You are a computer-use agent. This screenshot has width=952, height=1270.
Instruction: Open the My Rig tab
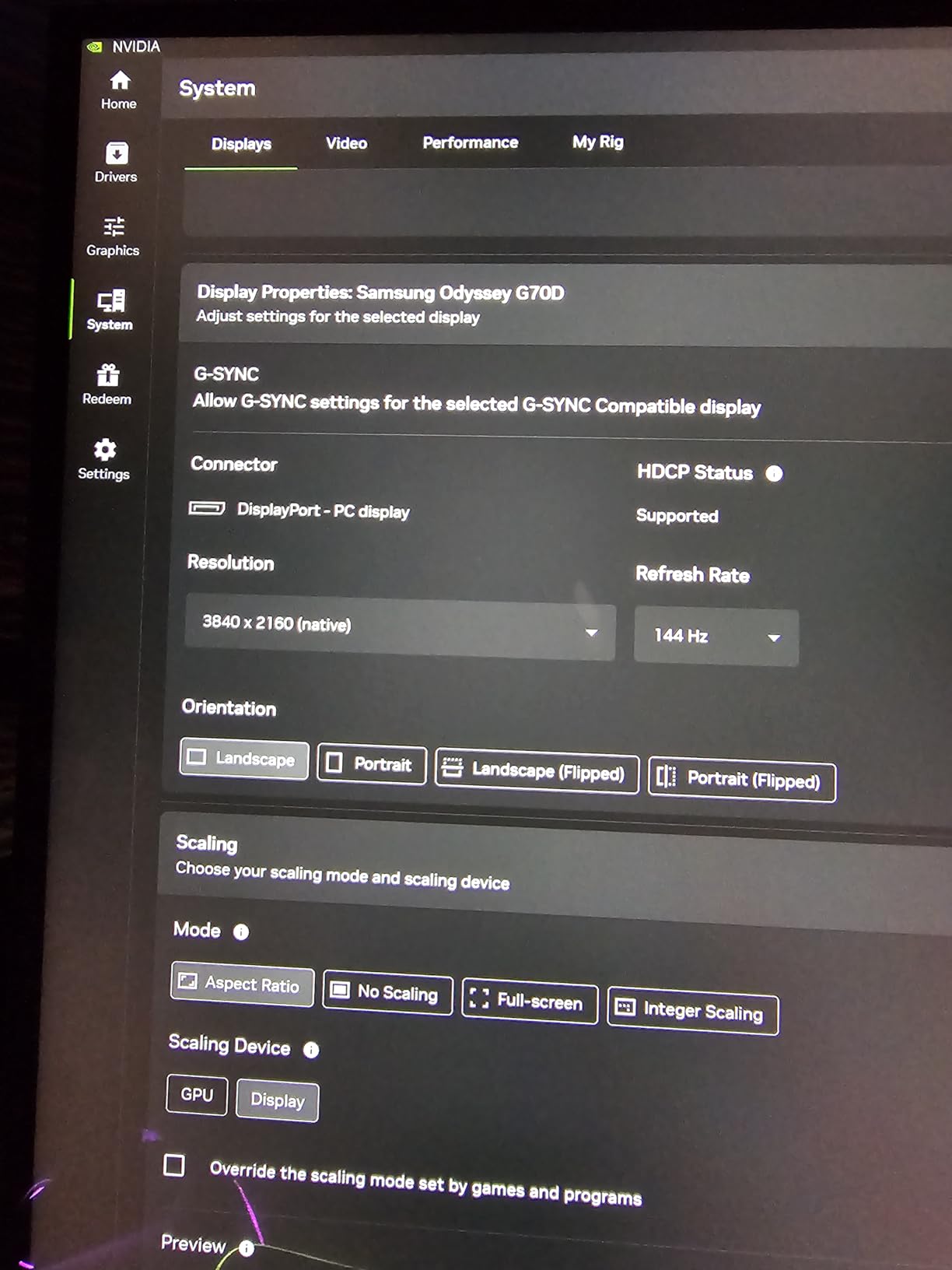click(x=597, y=142)
